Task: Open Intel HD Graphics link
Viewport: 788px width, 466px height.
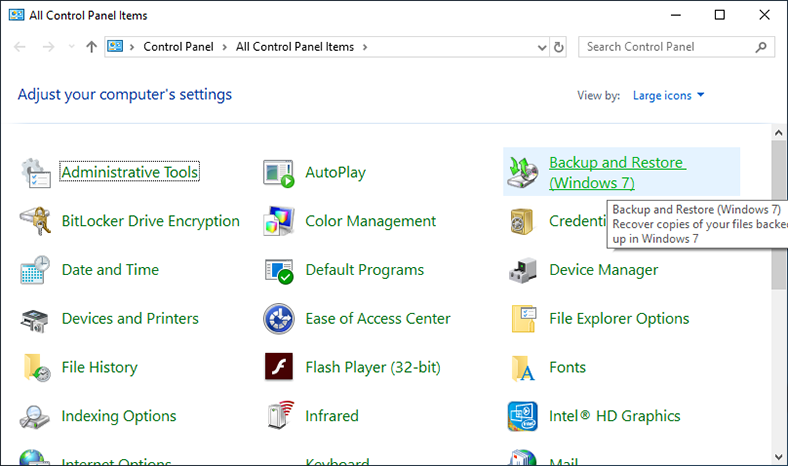Action: [615, 416]
